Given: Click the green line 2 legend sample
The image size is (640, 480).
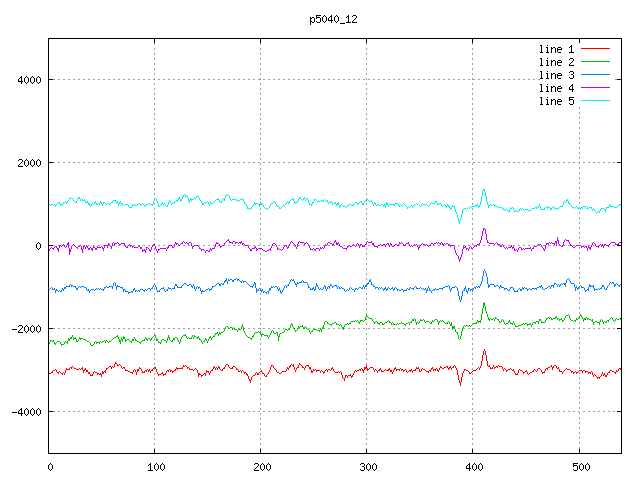Looking at the screenshot, I should click(595, 62).
